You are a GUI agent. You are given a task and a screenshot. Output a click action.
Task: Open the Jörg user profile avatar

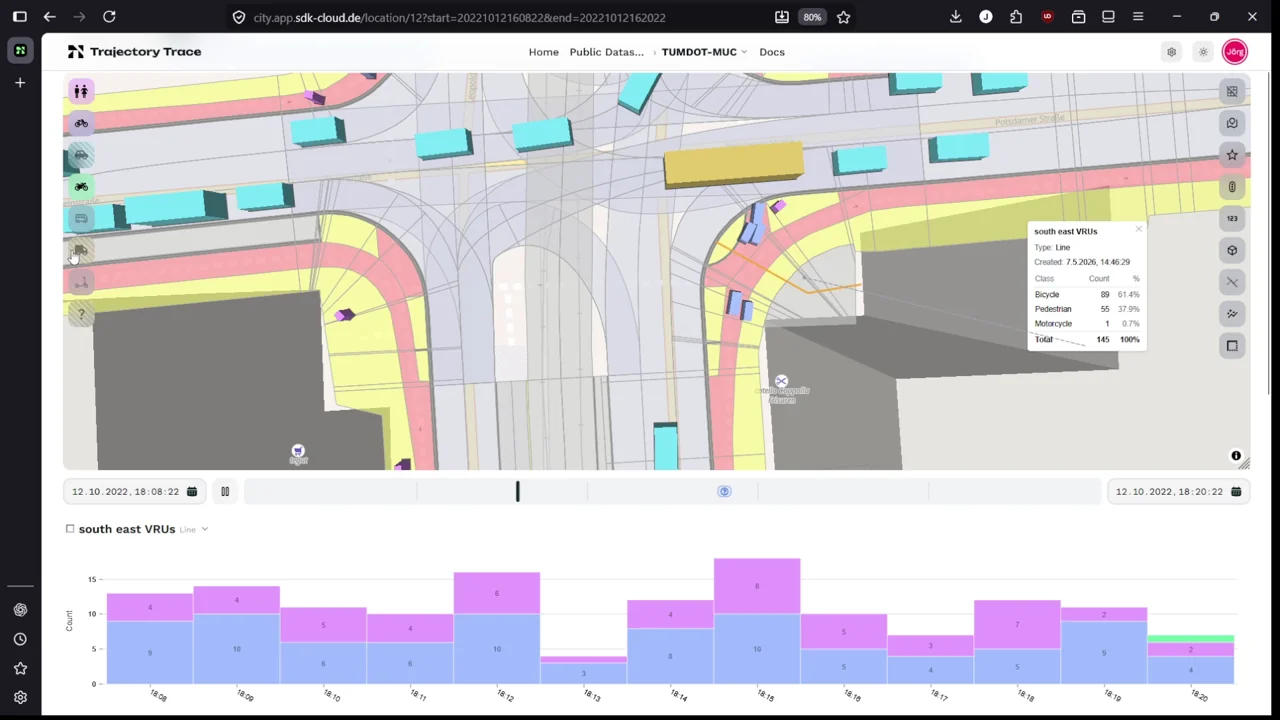(1235, 52)
